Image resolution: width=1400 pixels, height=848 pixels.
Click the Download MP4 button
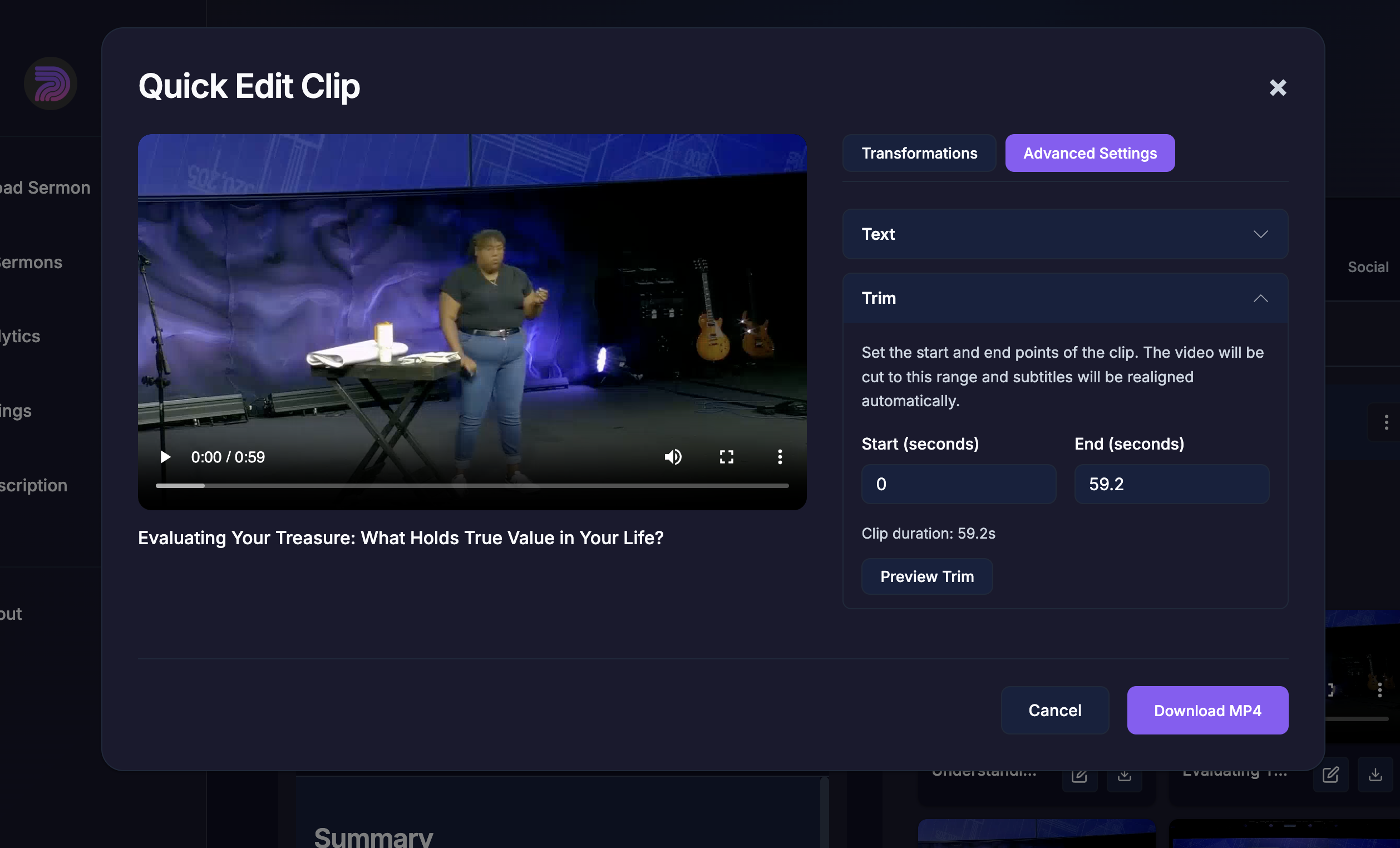(x=1207, y=710)
